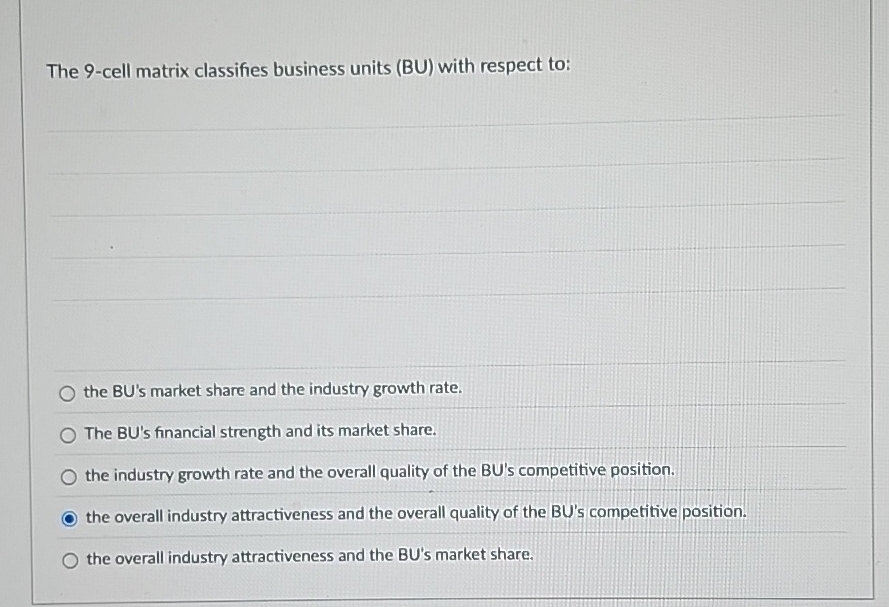Click the currently selected answer option text

click(415, 513)
